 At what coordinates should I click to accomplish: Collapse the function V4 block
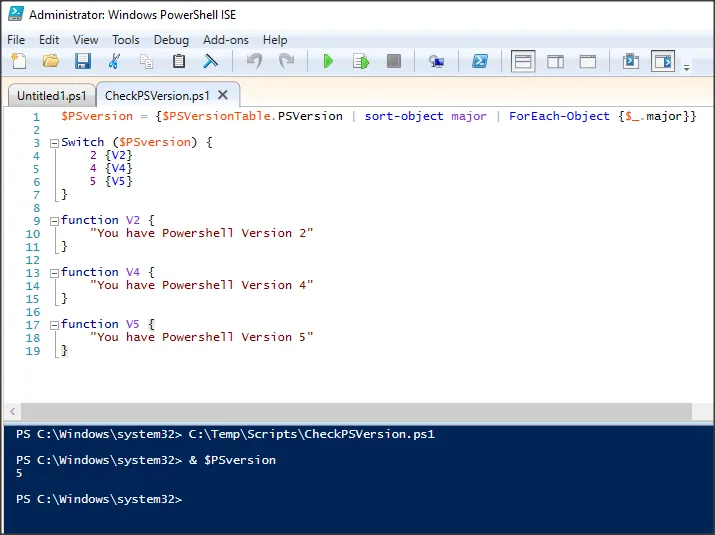[54, 273]
